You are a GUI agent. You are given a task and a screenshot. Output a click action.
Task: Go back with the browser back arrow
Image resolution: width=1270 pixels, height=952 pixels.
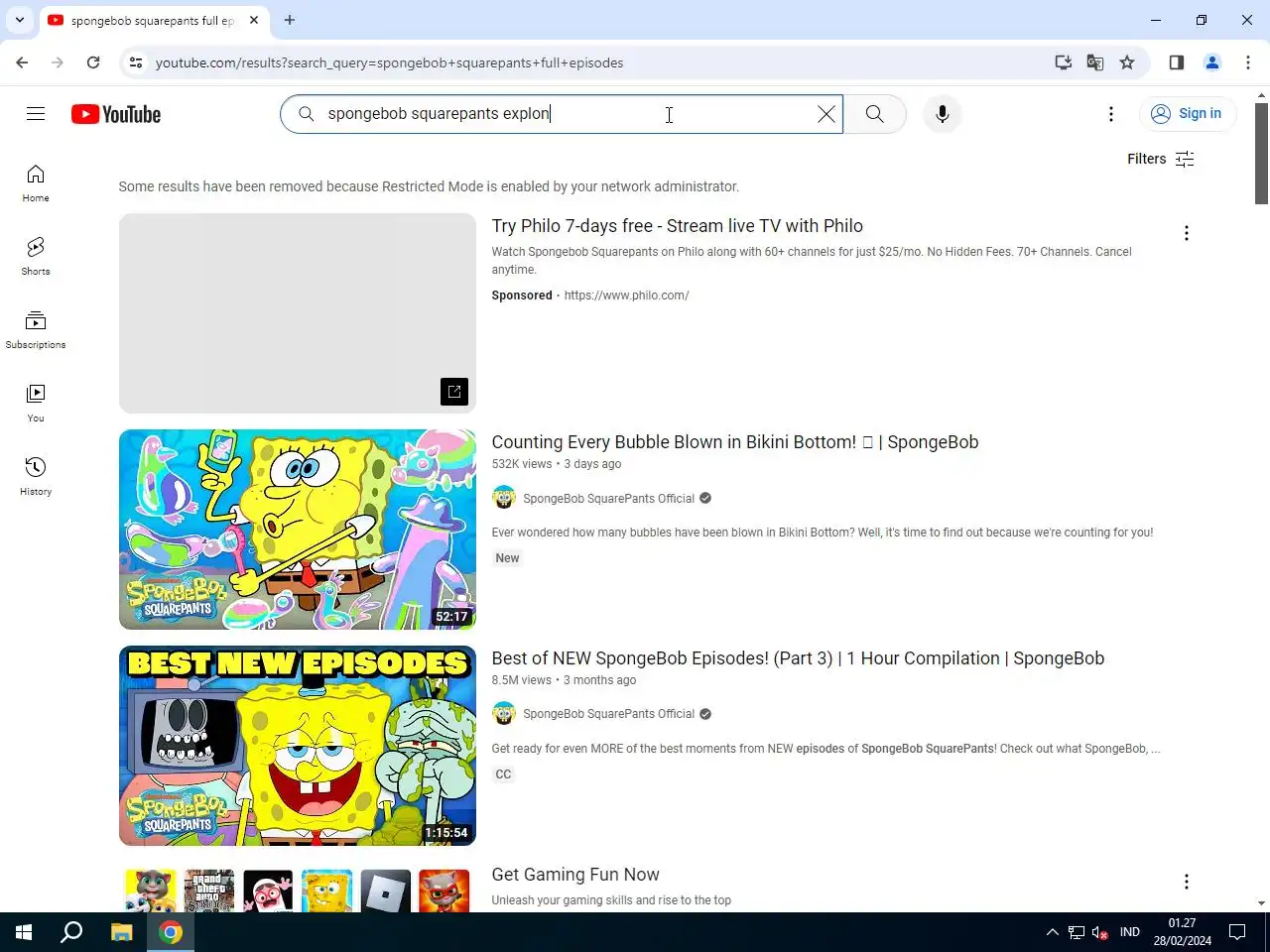click(x=22, y=62)
